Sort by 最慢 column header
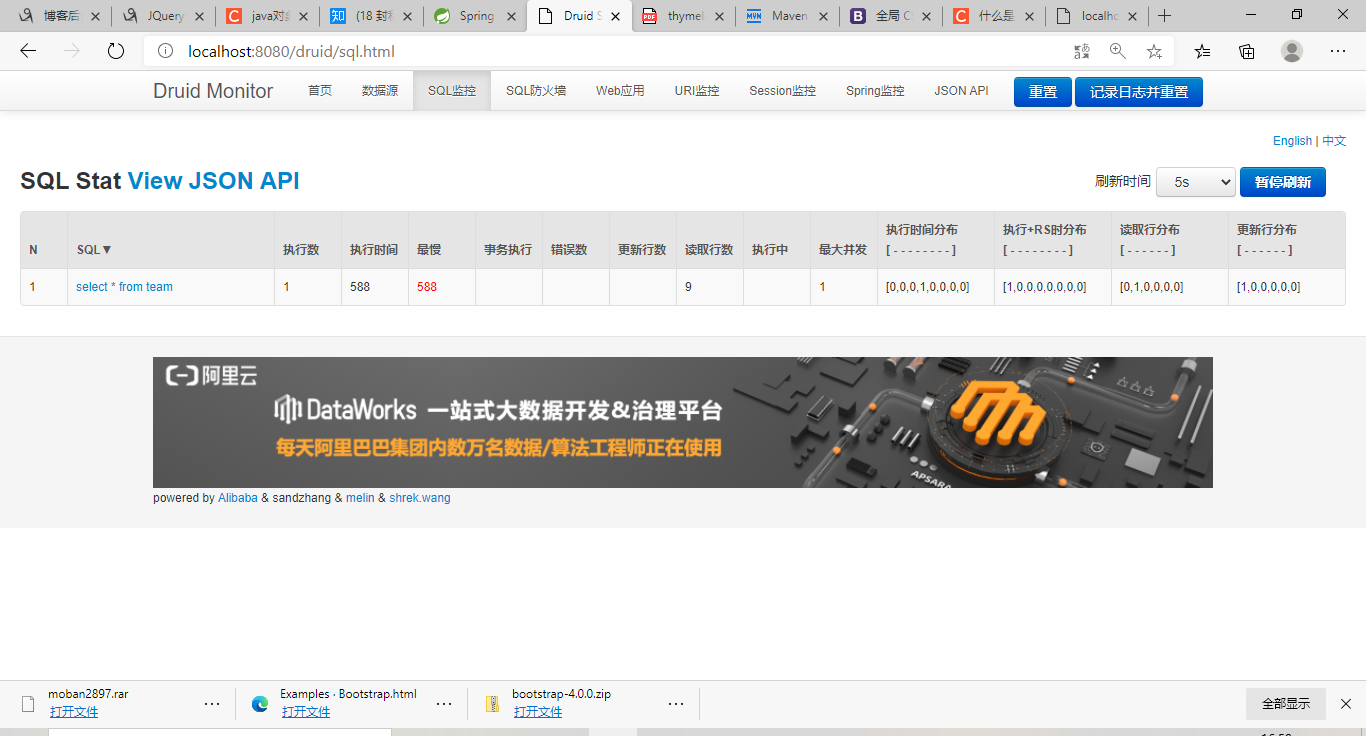The image size is (1366, 736). click(429, 250)
